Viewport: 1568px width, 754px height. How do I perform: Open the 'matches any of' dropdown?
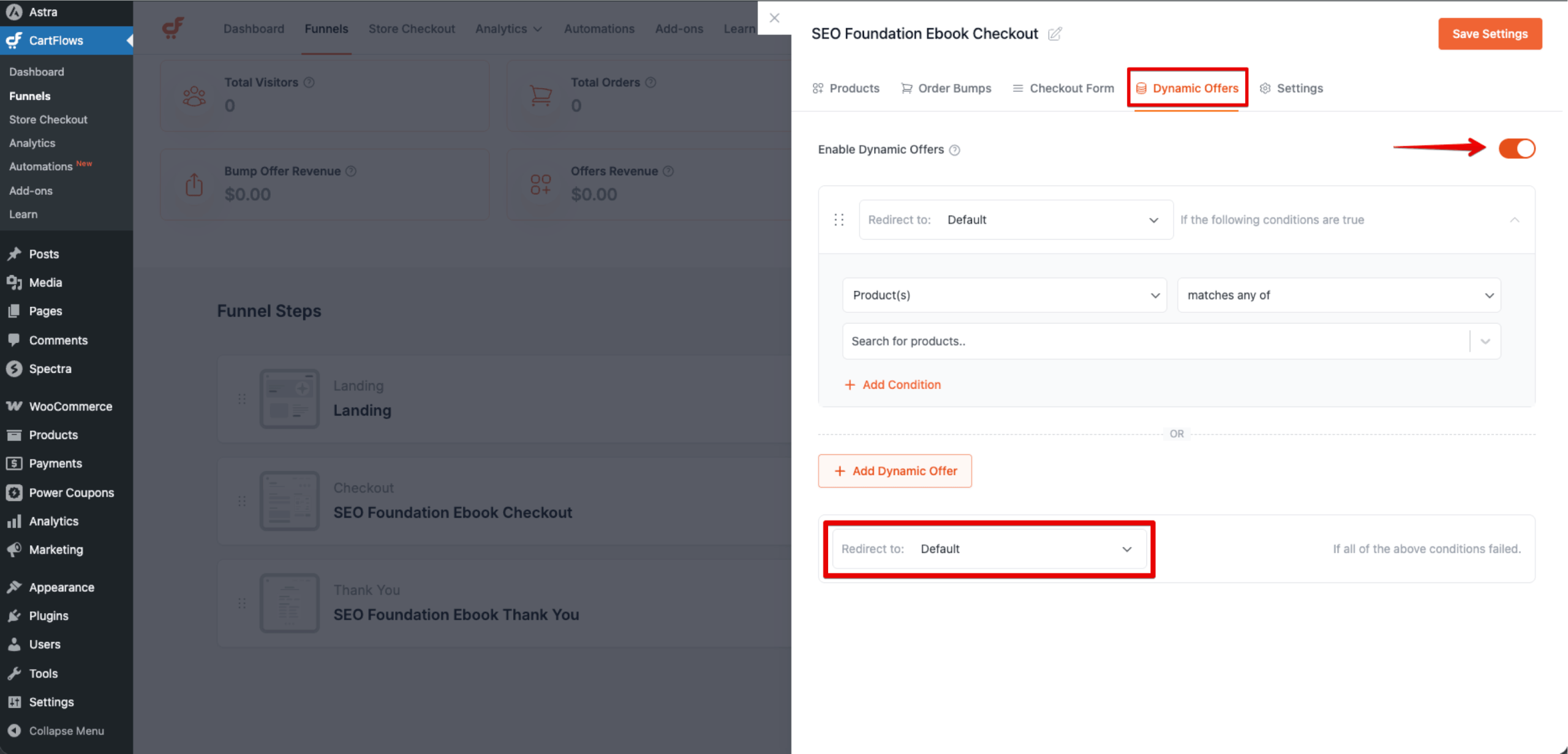click(1339, 295)
